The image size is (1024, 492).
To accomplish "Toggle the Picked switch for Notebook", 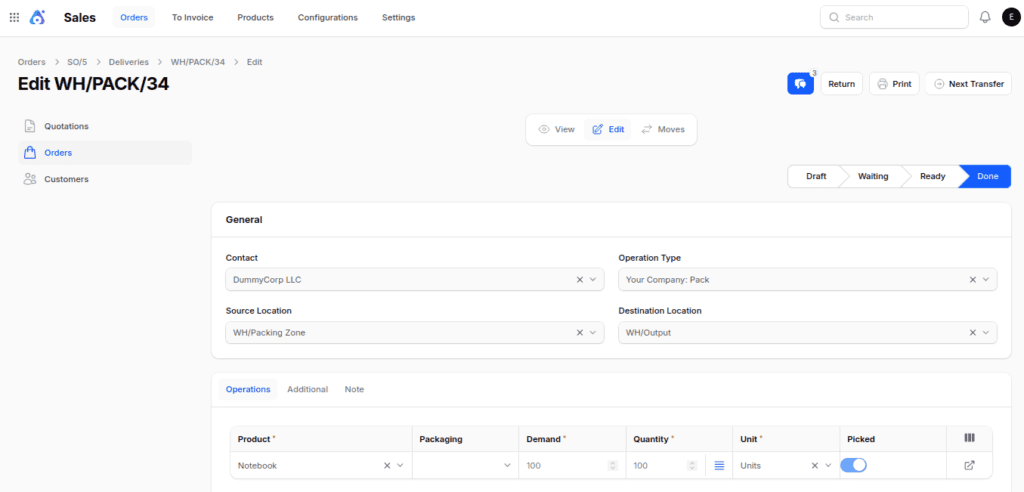I will [854, 465].
